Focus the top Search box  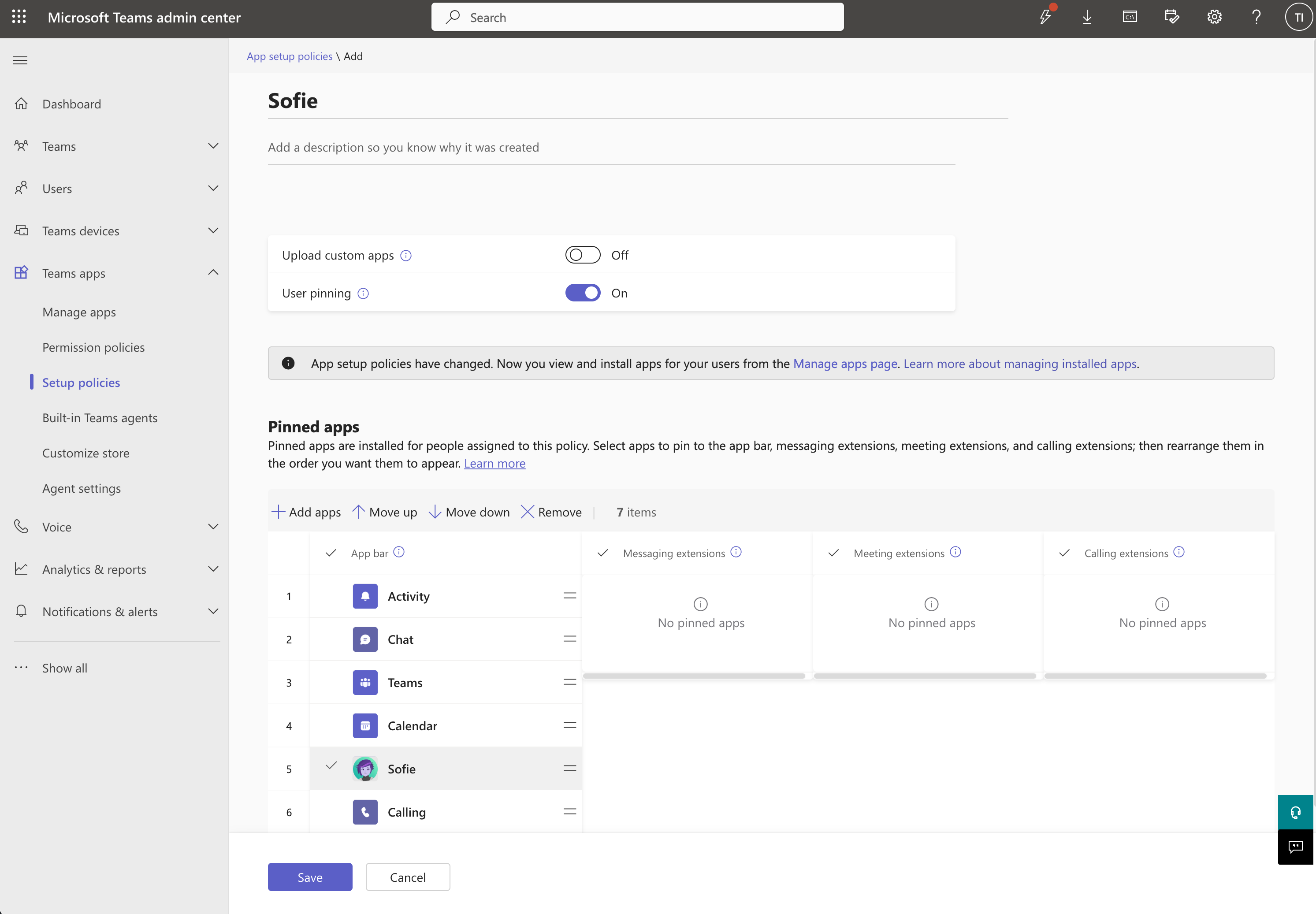point(637,17)
